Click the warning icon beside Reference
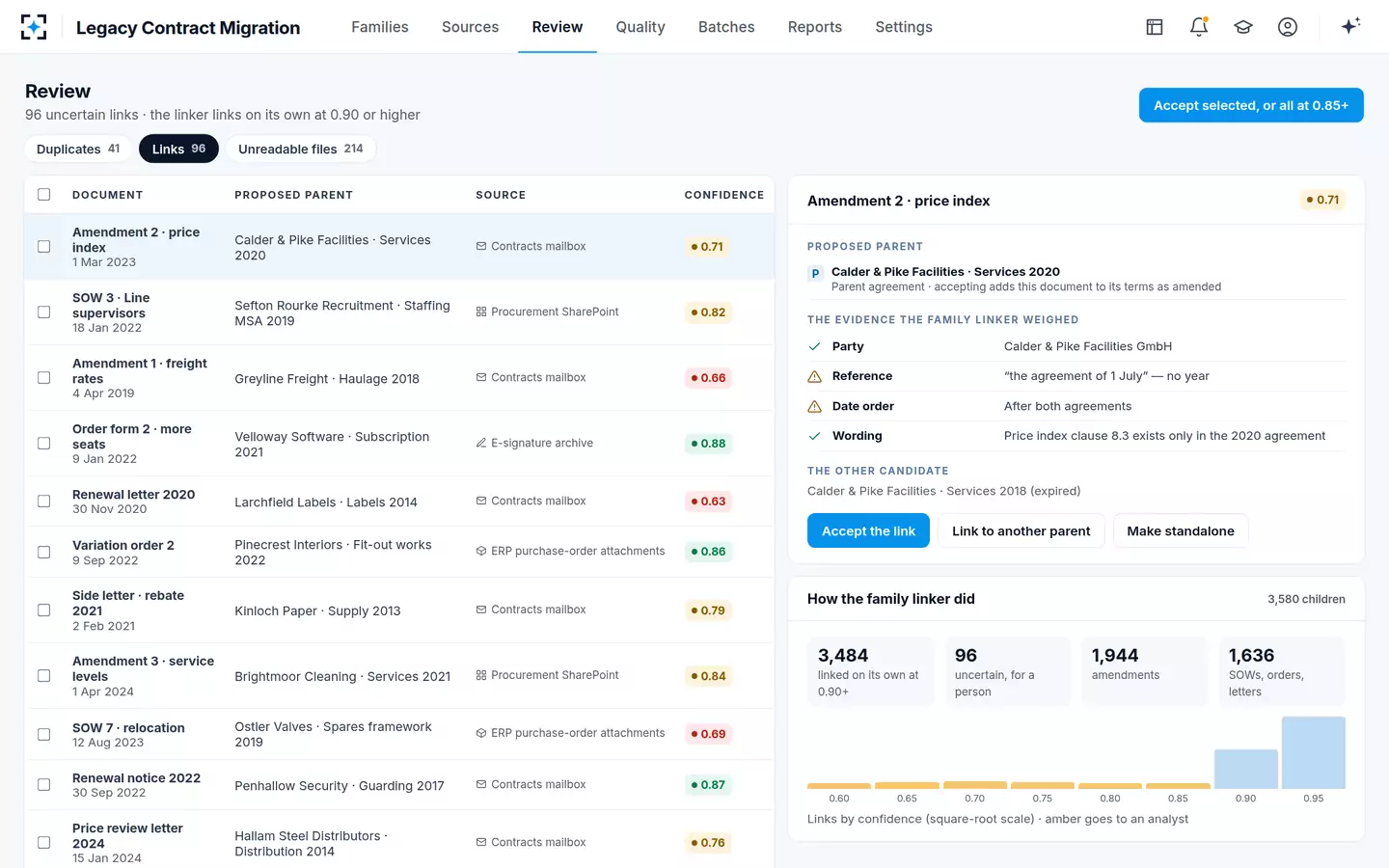The width and height of the screenshot is (1389, 868). [815, 376]
